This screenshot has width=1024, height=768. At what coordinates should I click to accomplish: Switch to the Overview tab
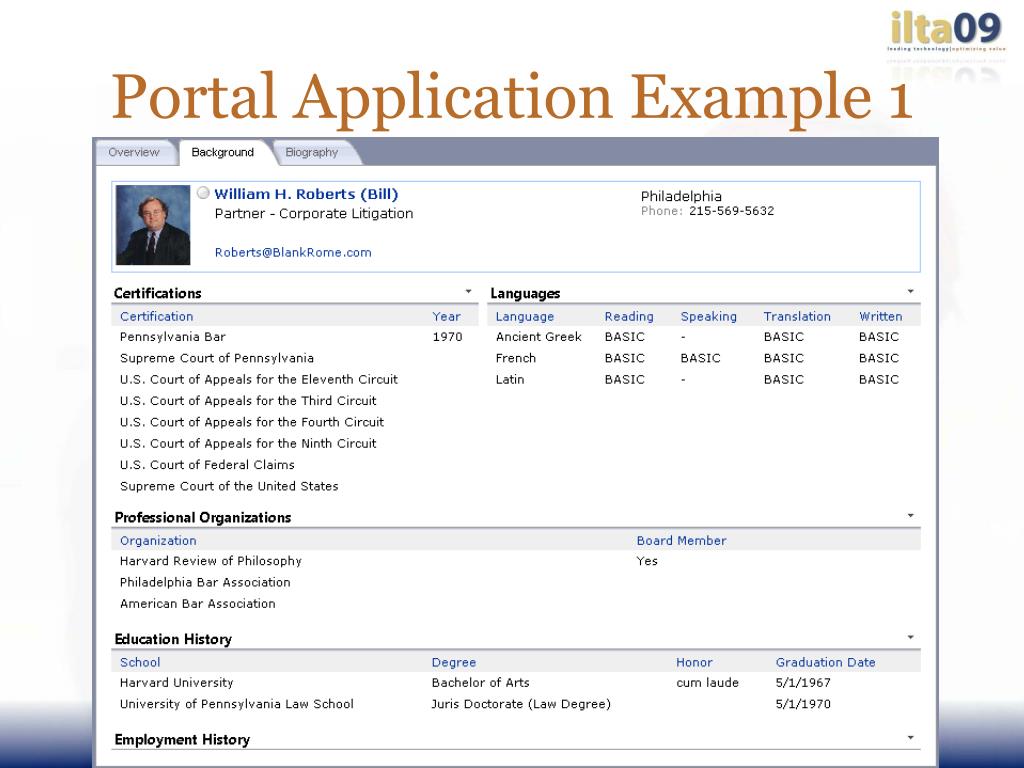pos(134,152)
